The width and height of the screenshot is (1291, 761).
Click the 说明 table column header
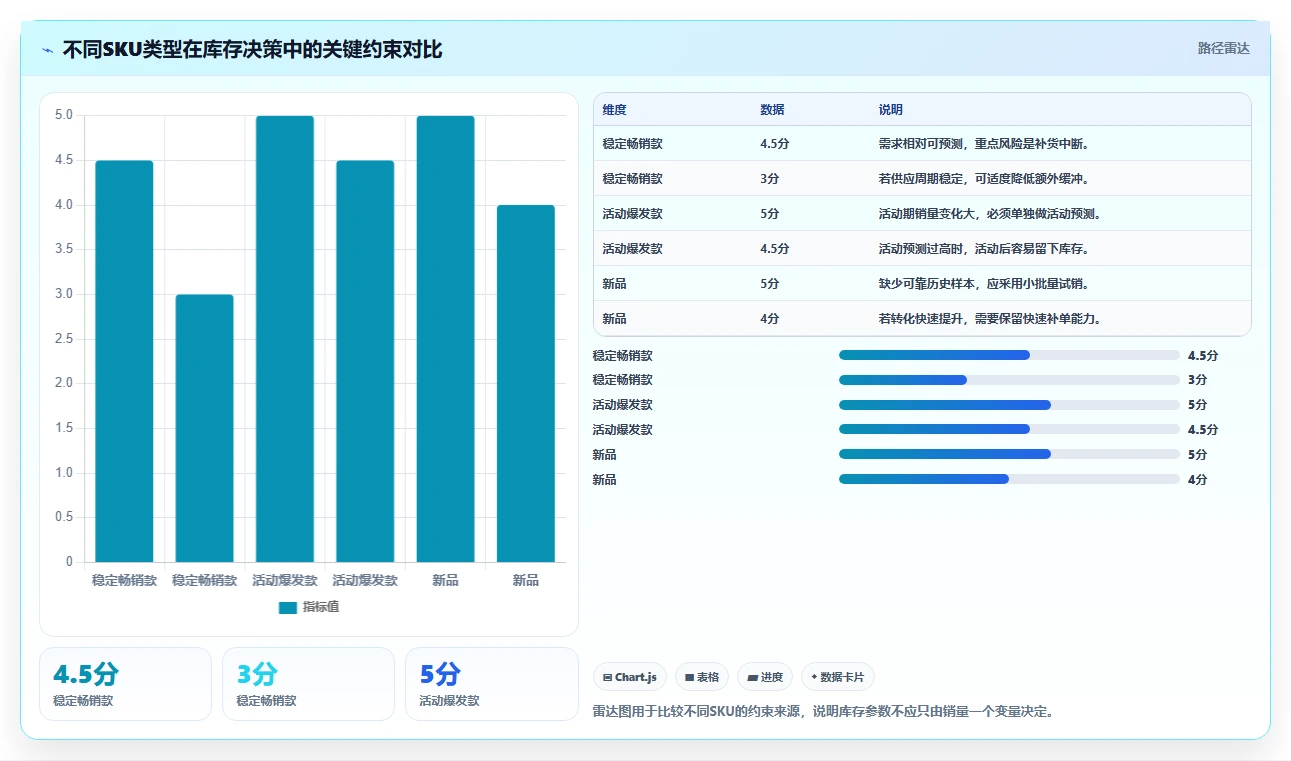tap(891, 109)
